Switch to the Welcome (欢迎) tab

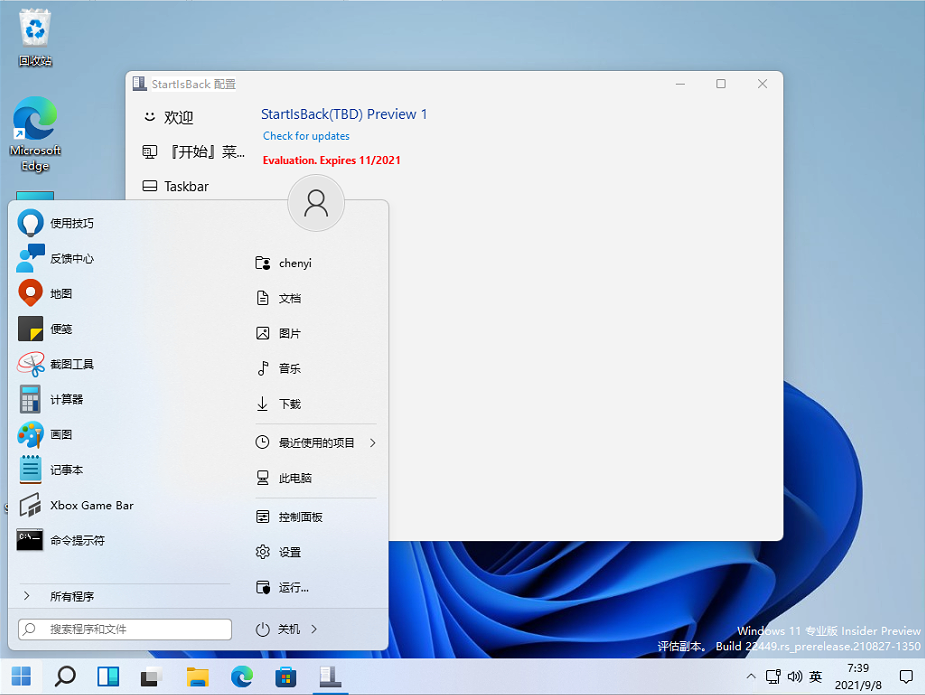click(x=178, y=118)
